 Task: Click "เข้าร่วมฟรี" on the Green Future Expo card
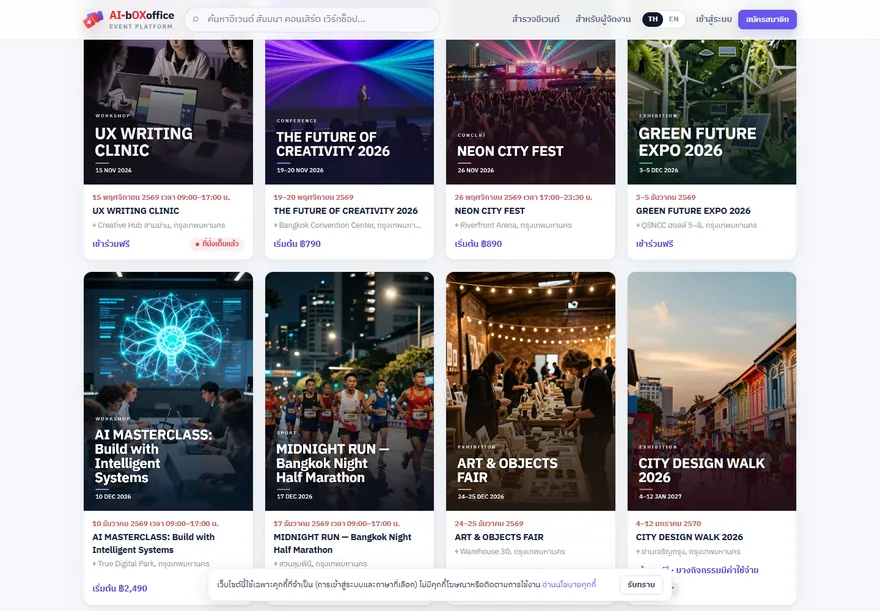654,244
